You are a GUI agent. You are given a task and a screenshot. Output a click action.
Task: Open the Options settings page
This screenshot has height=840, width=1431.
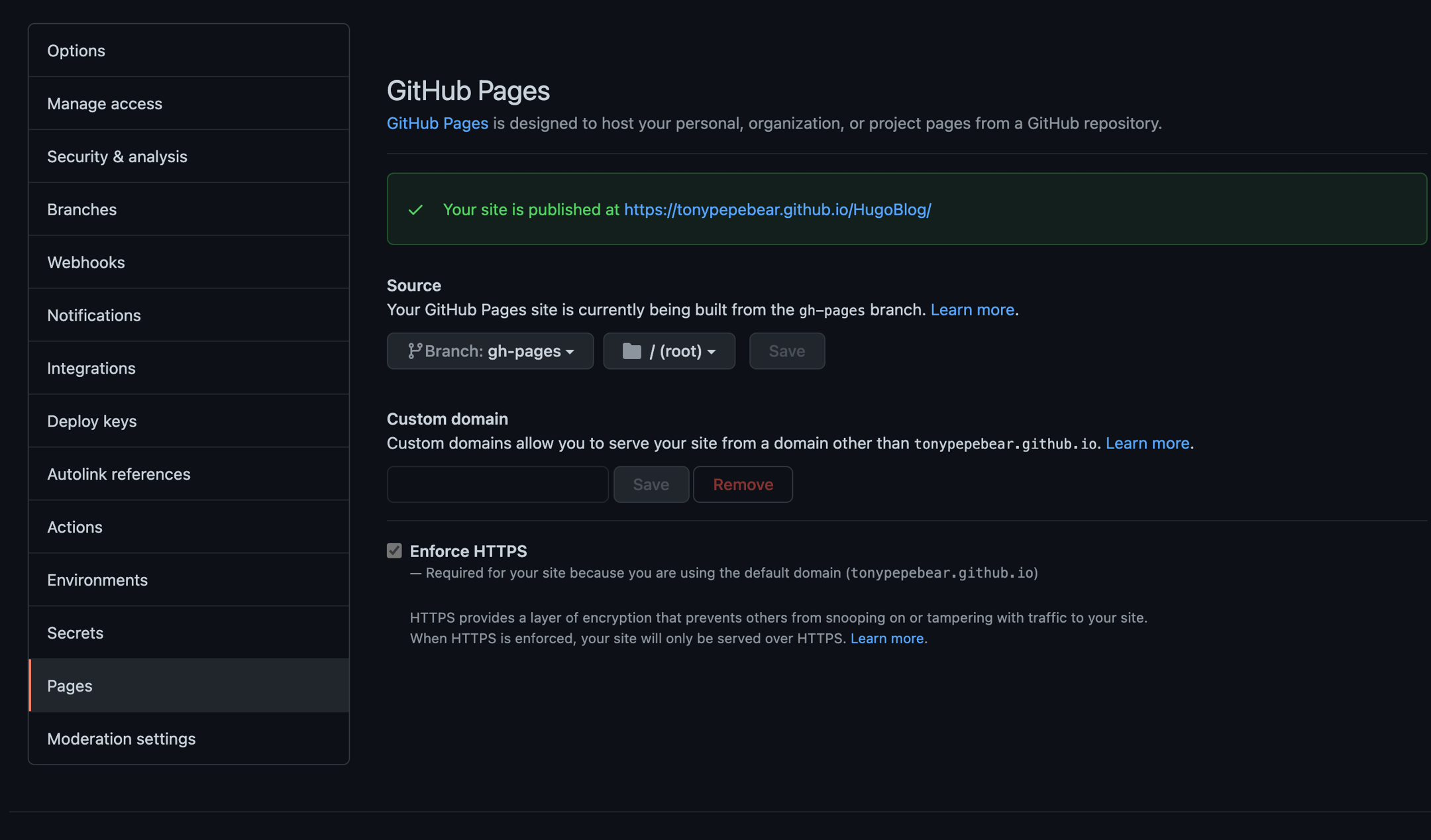click(x=189, y=50)
